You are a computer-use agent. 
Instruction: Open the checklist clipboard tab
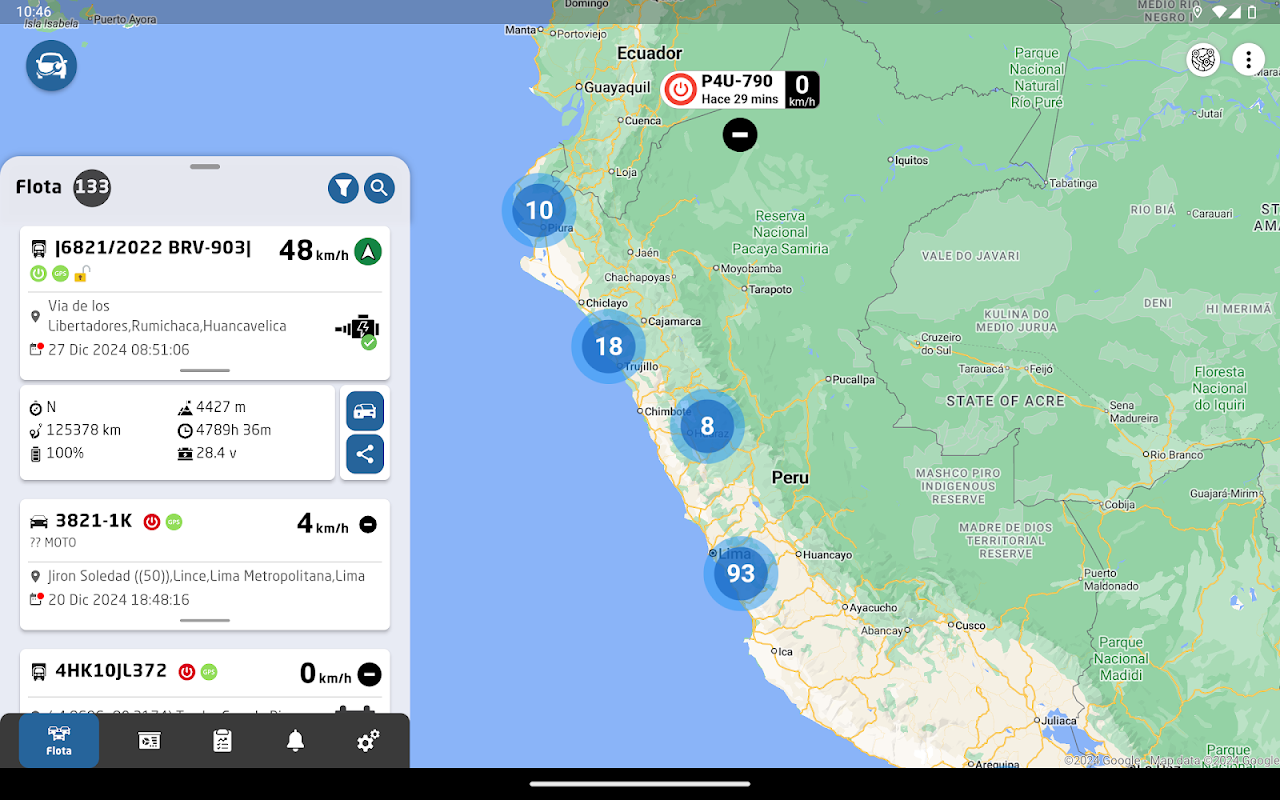222,741
